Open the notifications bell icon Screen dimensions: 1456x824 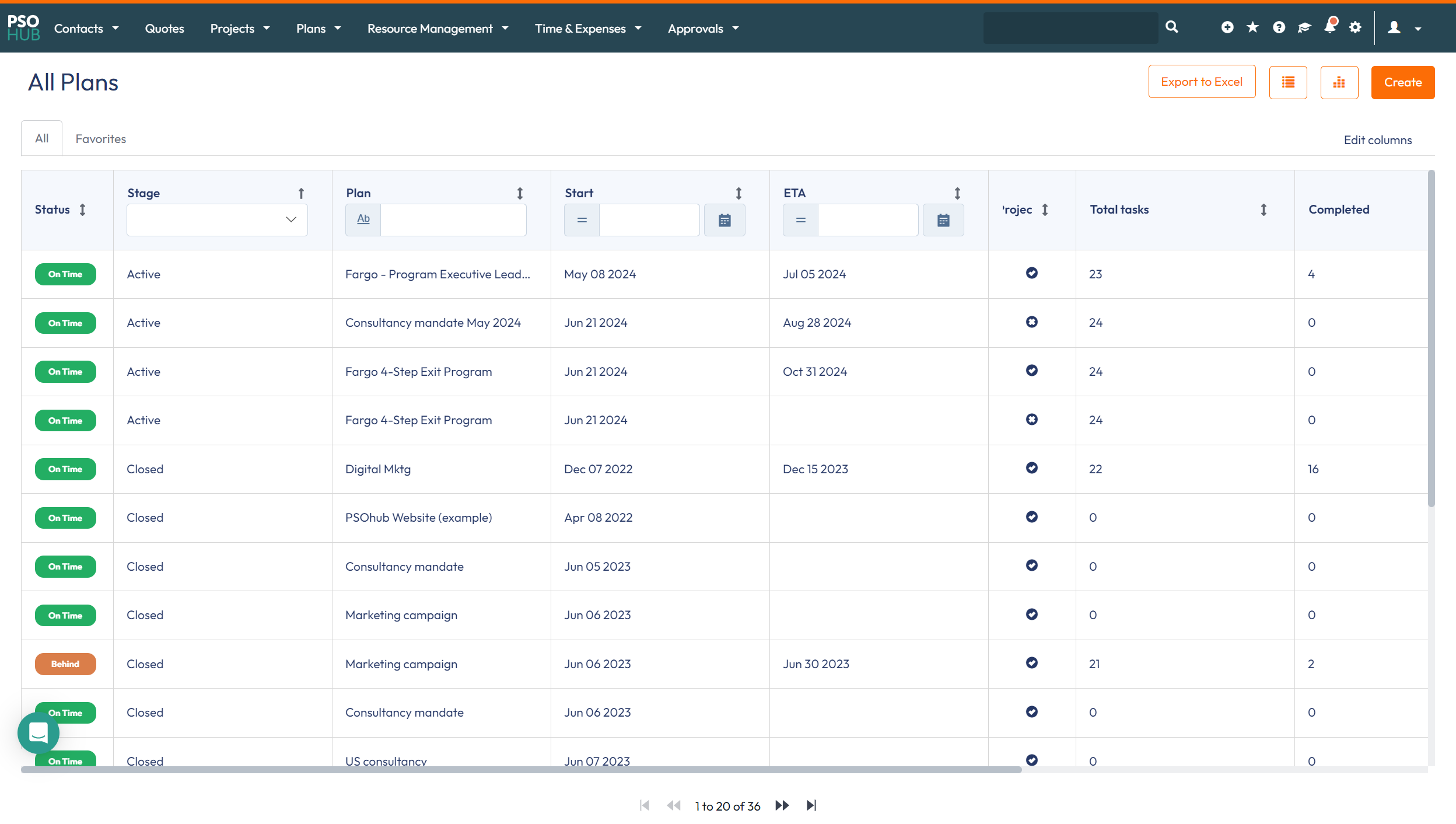point(1329,27)
